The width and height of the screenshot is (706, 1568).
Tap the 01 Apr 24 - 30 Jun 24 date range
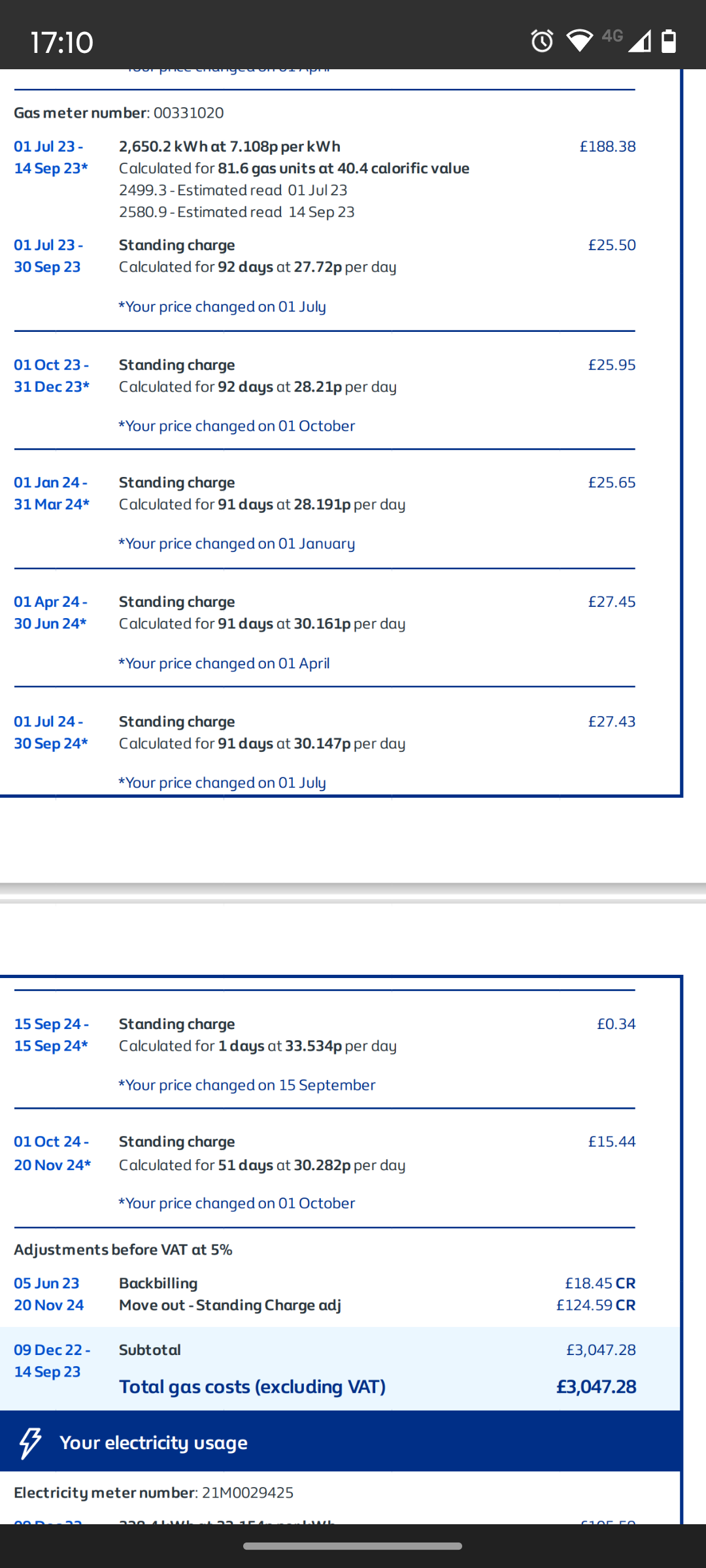(51, 613)
